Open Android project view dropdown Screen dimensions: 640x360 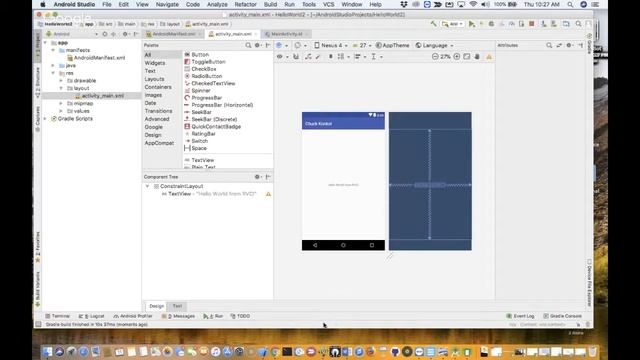(x=71, y=34)
